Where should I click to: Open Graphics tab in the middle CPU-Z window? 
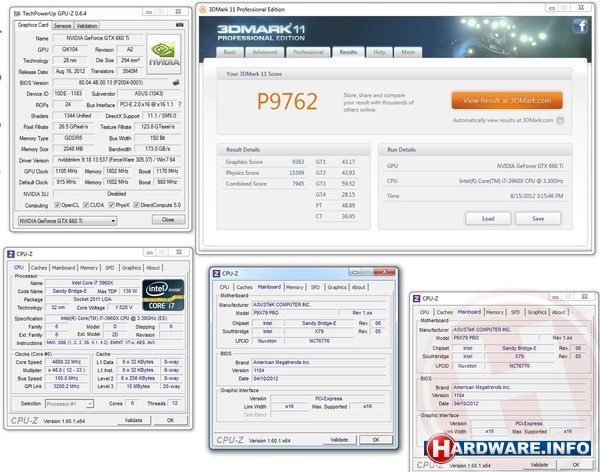point(337,287)
